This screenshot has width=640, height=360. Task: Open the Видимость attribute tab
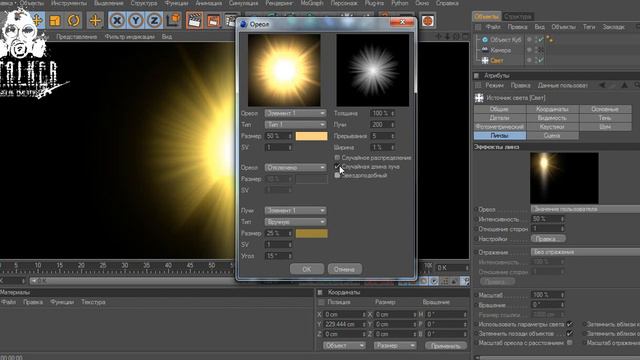[x=552, y=118]
